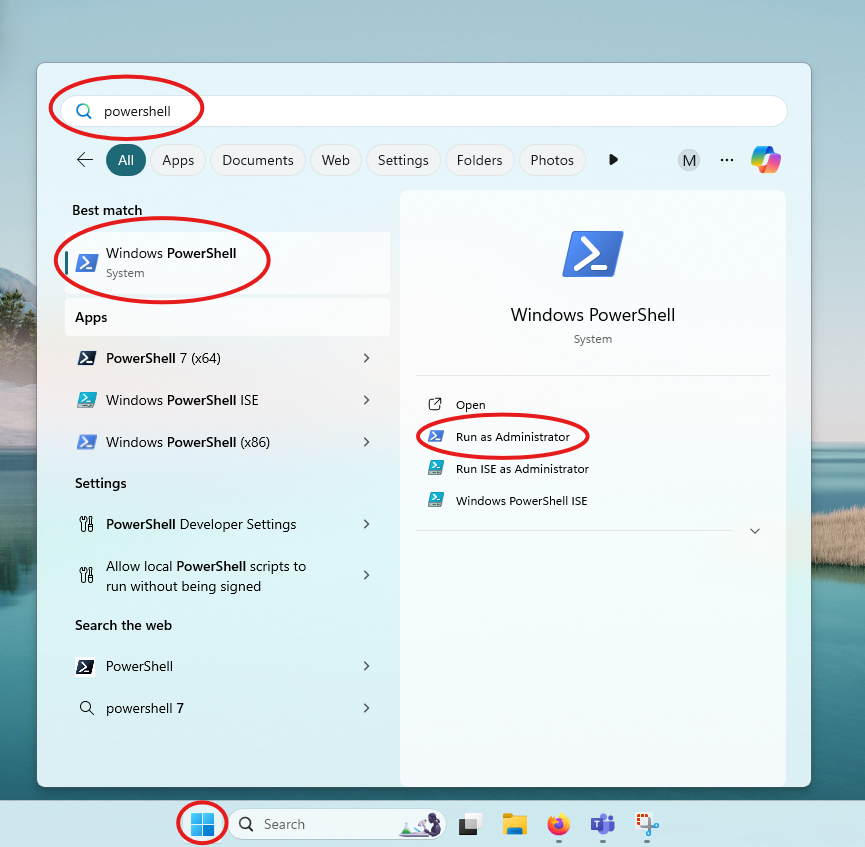
Task: Open 'Allow local PowerShell scripts to run without being signed'
Action: coord(227,576)
